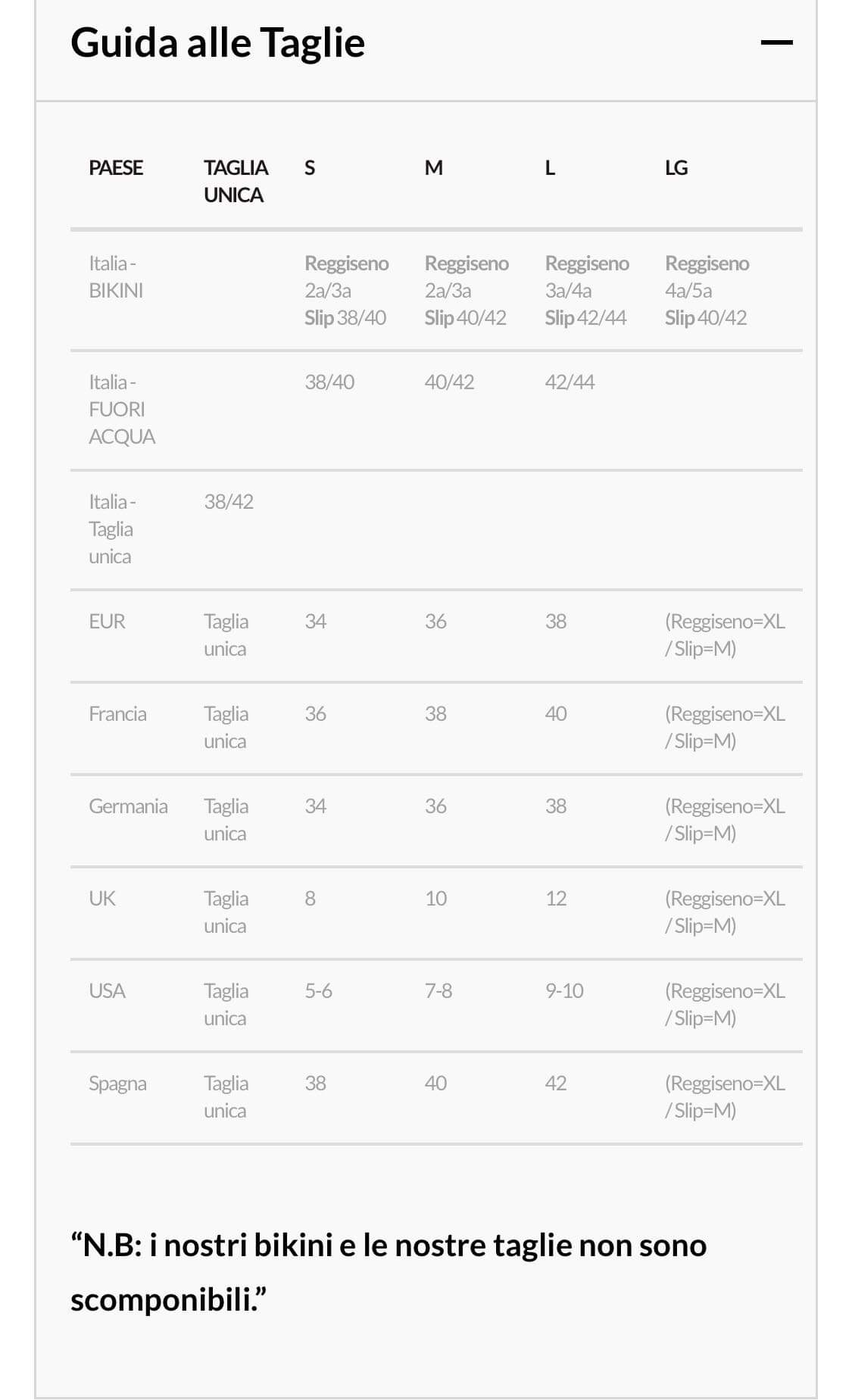Click the Guida alle Taglie heading

click(217, 43)
